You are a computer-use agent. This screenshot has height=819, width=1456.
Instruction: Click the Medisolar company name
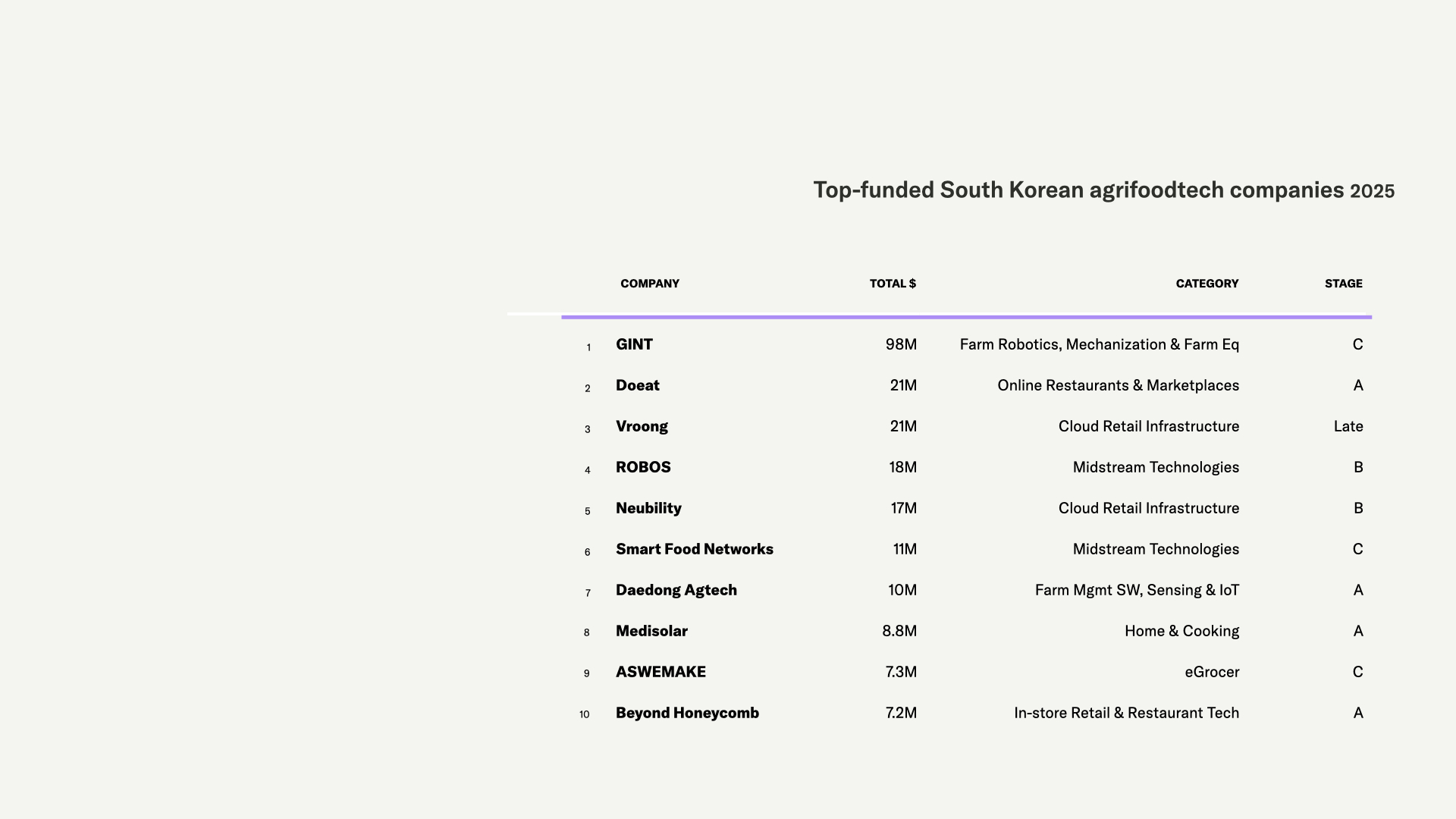click(x=651, y=631)
